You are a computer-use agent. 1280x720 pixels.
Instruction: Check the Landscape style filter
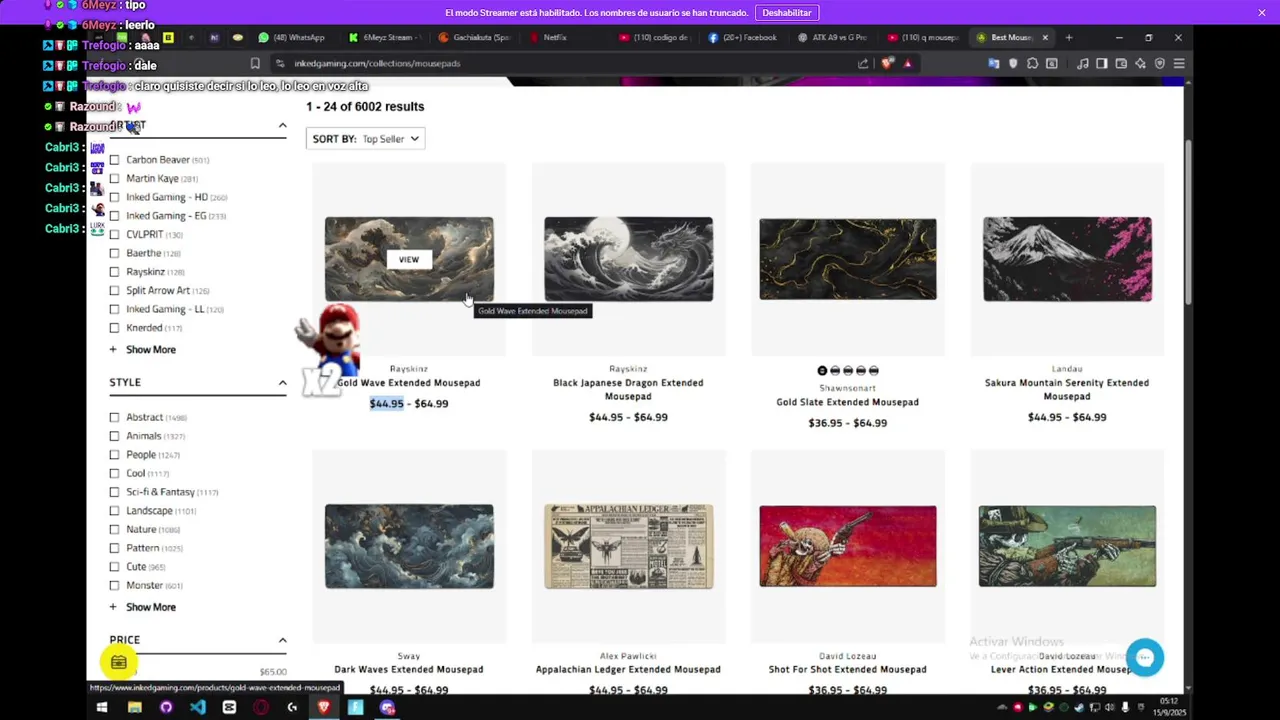114,511
